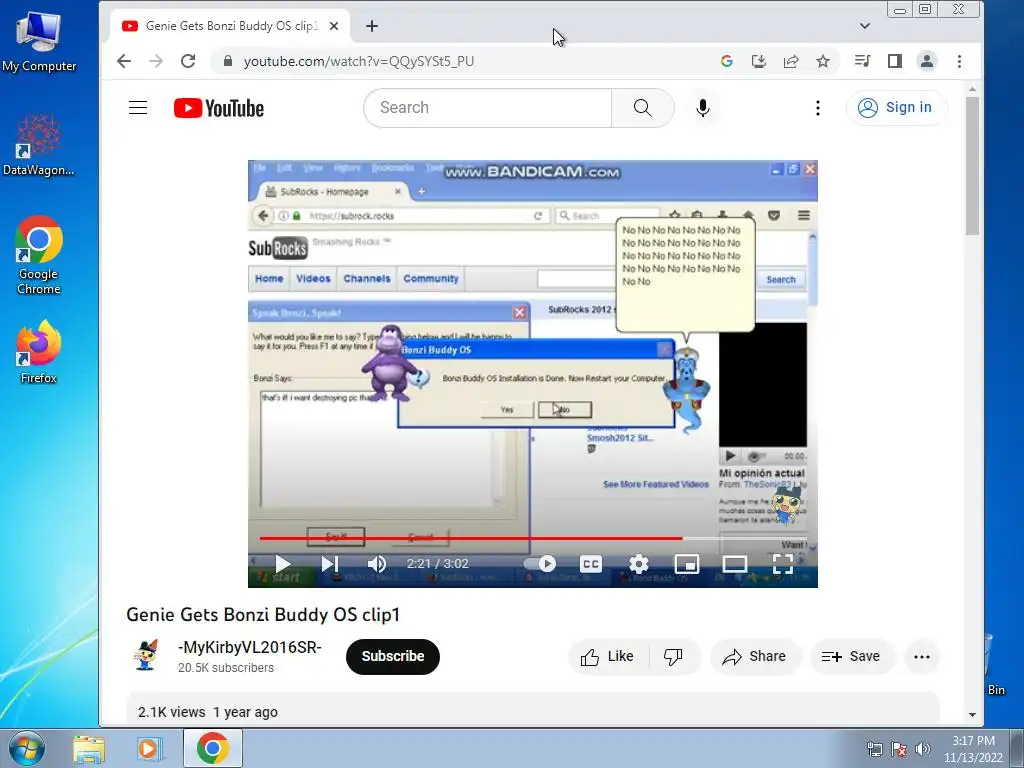
Task: Share this page via address bar icon
Action: click(x=790, y=61)
